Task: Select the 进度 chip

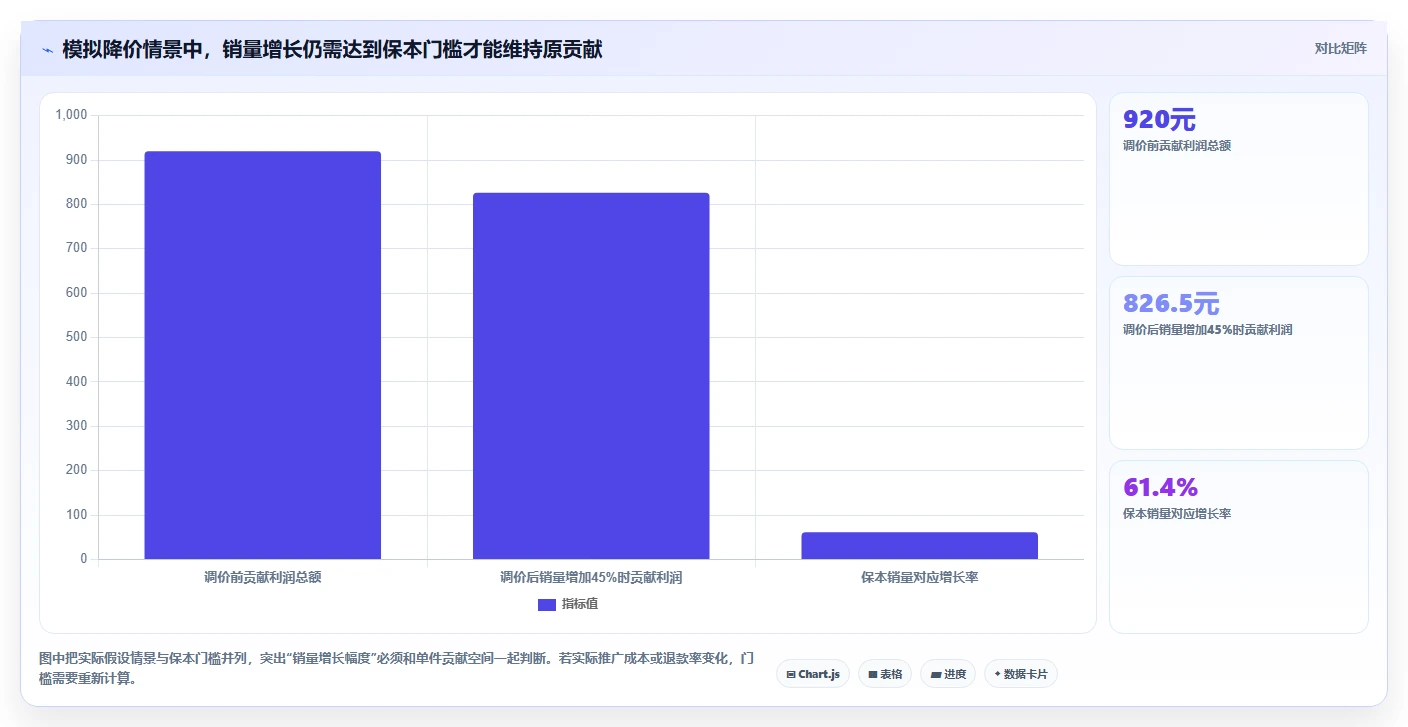Action: (948, 674)
